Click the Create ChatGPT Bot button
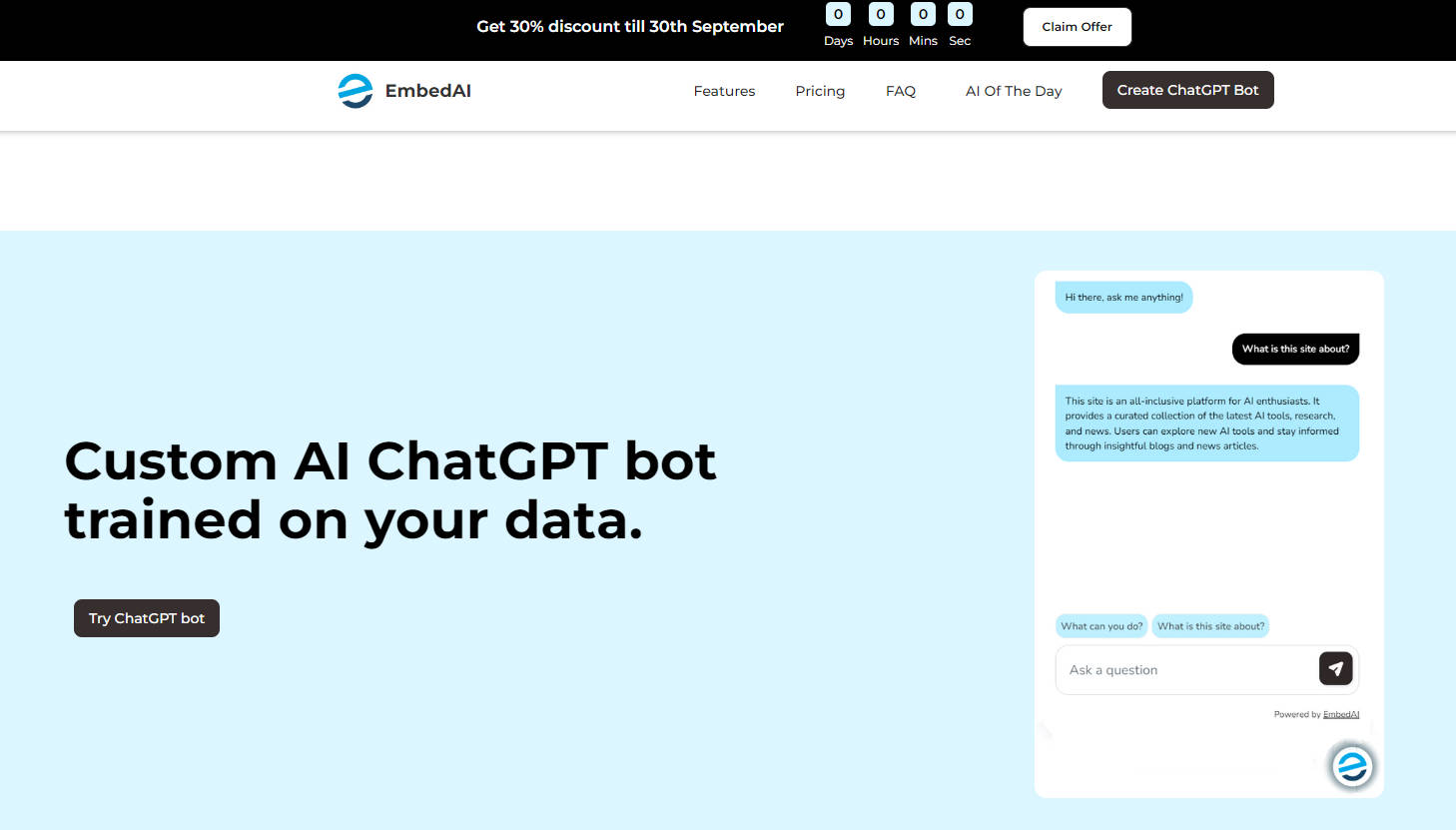The image size is (1456, 830). (x=1187, y=90)
